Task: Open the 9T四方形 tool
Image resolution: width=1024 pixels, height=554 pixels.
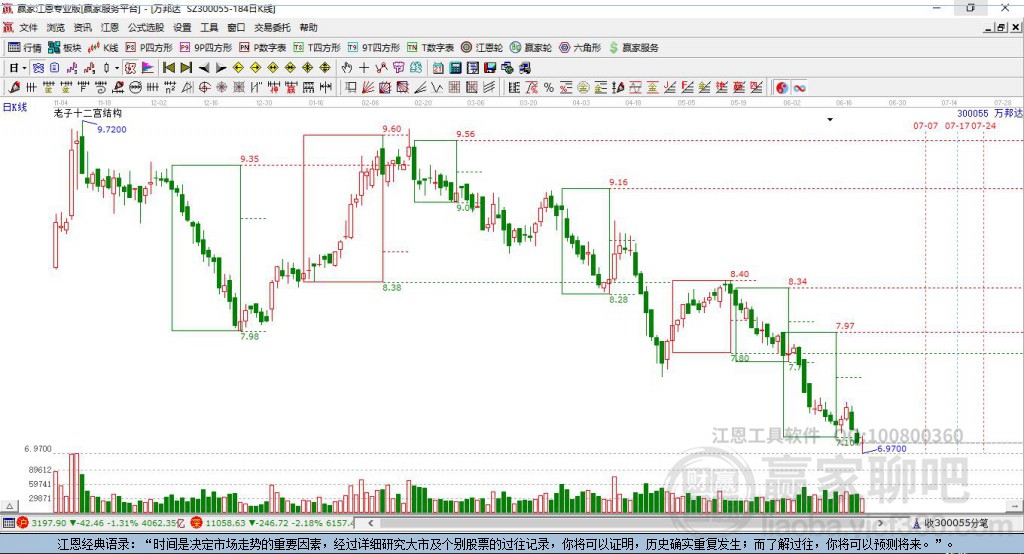Action: [374, 48]
